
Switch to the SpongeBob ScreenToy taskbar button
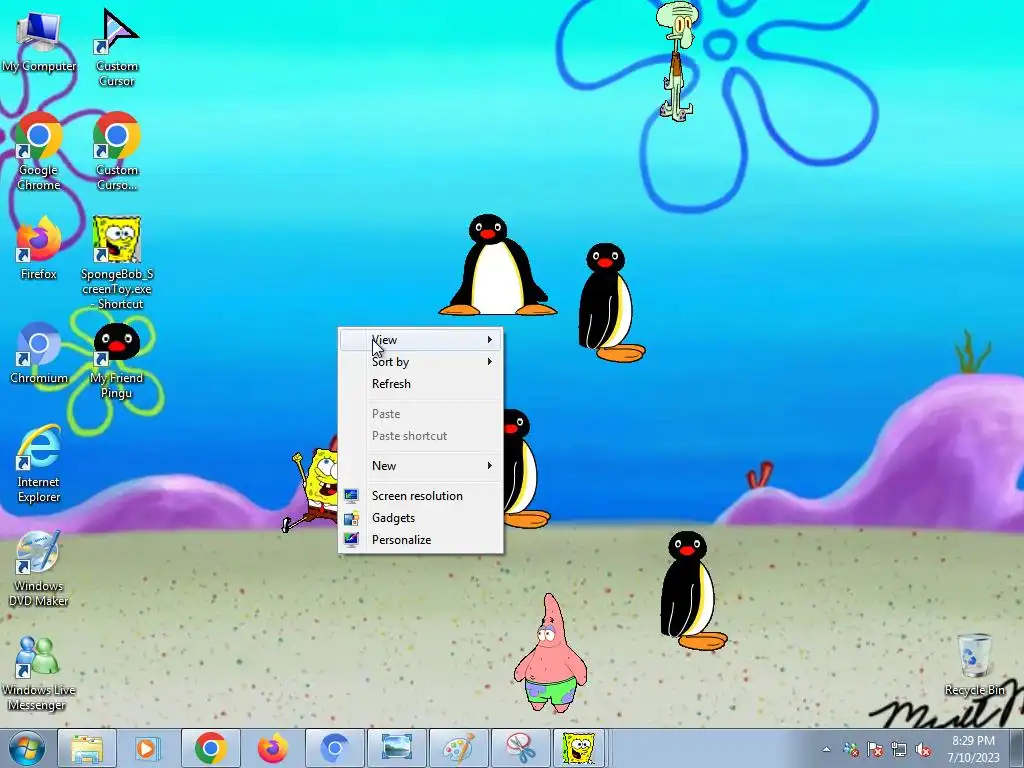[x=579, y=748]
